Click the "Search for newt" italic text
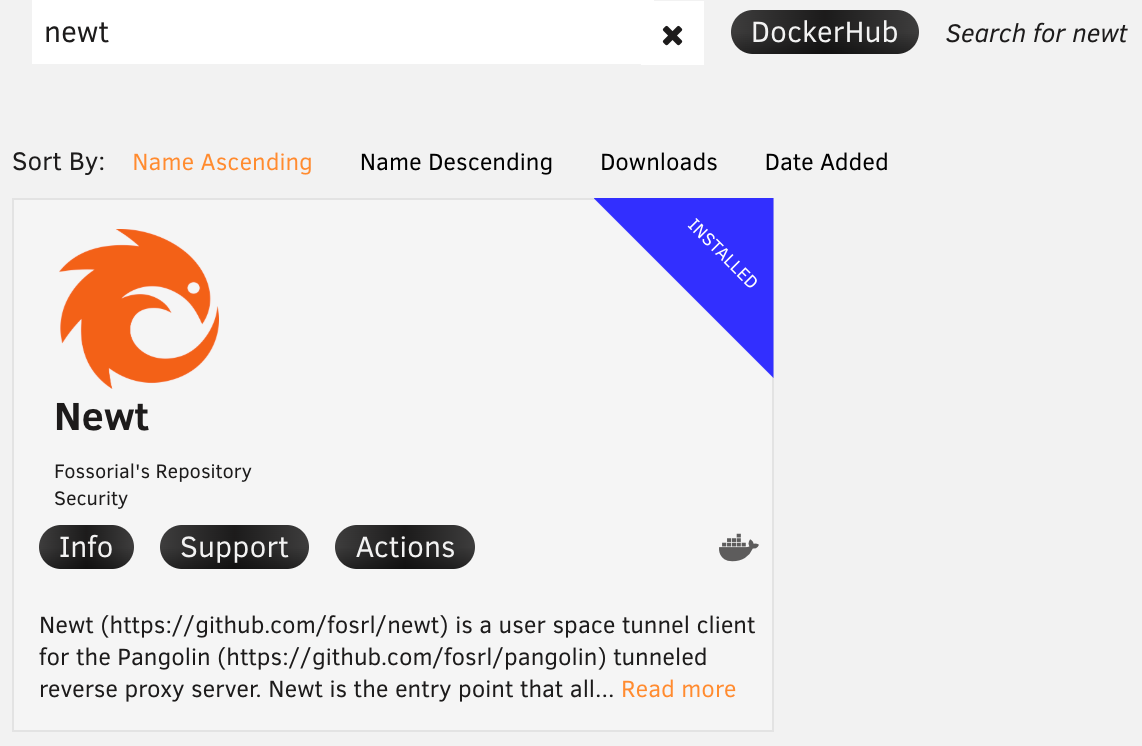Screen dimensions: 1142x746 (x=1036, y=34)
